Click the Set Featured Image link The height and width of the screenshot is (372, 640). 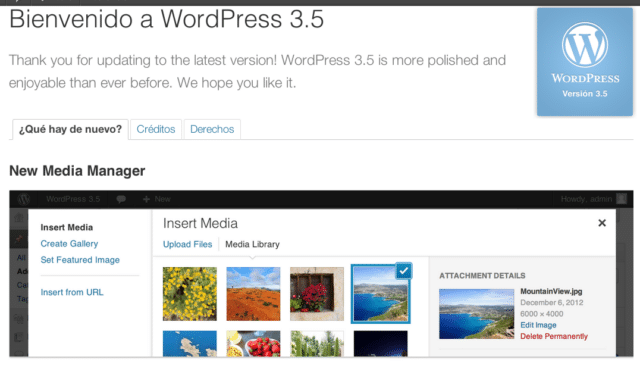[x=80, y=260]
